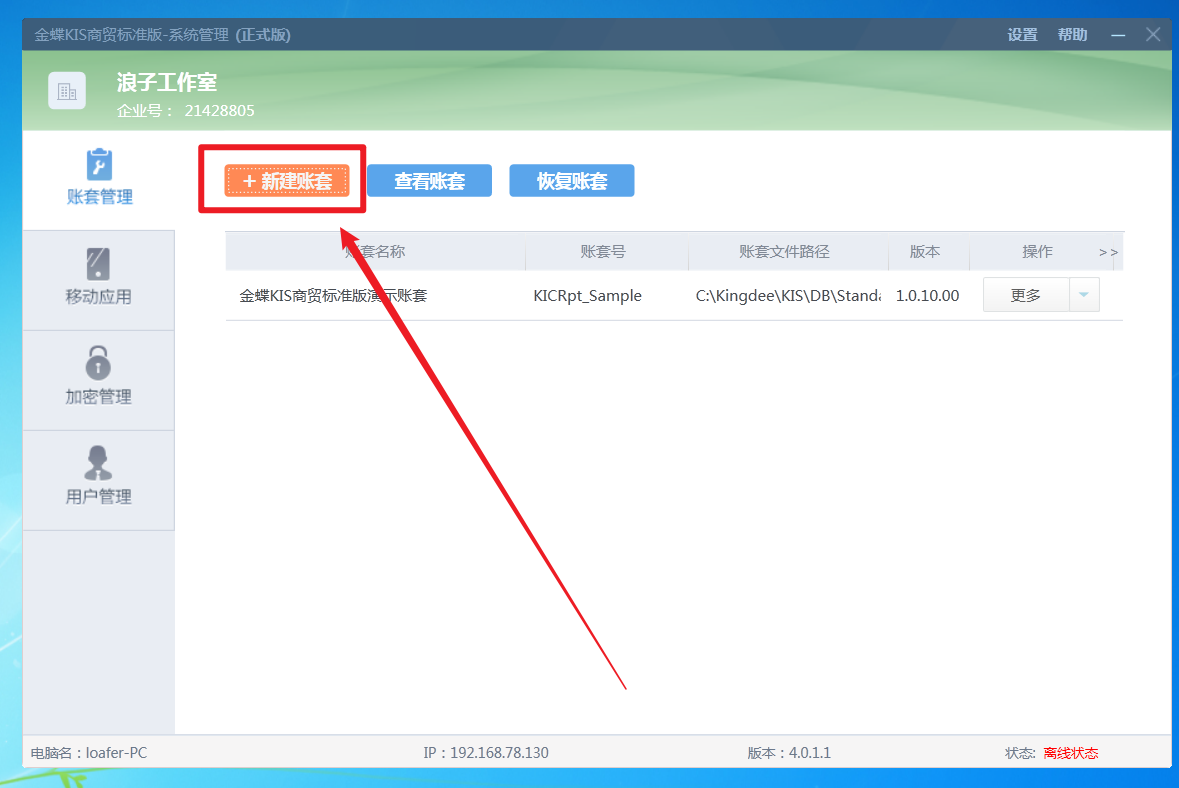
Task: Click the 操作 column header
Action: [x=1038, y=252]
